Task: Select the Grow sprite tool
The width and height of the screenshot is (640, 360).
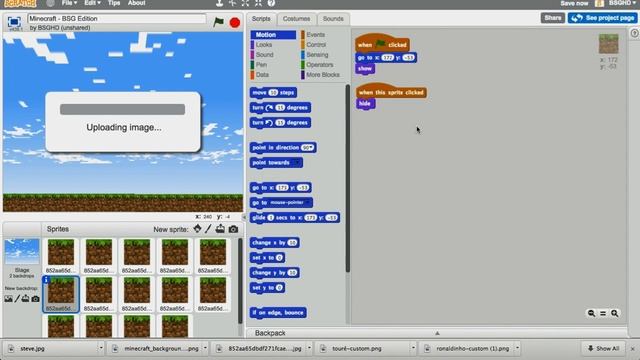Action: [245, 3]
